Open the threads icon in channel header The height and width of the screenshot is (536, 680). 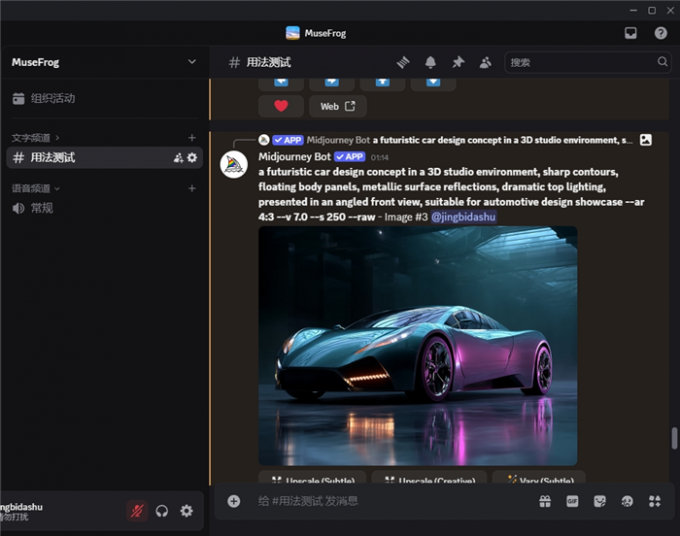tap(403, 62)
